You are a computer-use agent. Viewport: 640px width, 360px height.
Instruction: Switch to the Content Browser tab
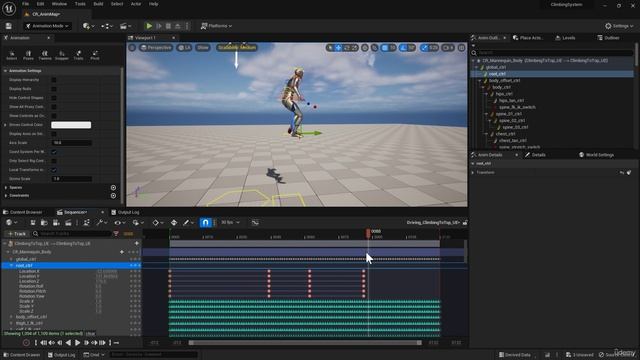[23, 212]
